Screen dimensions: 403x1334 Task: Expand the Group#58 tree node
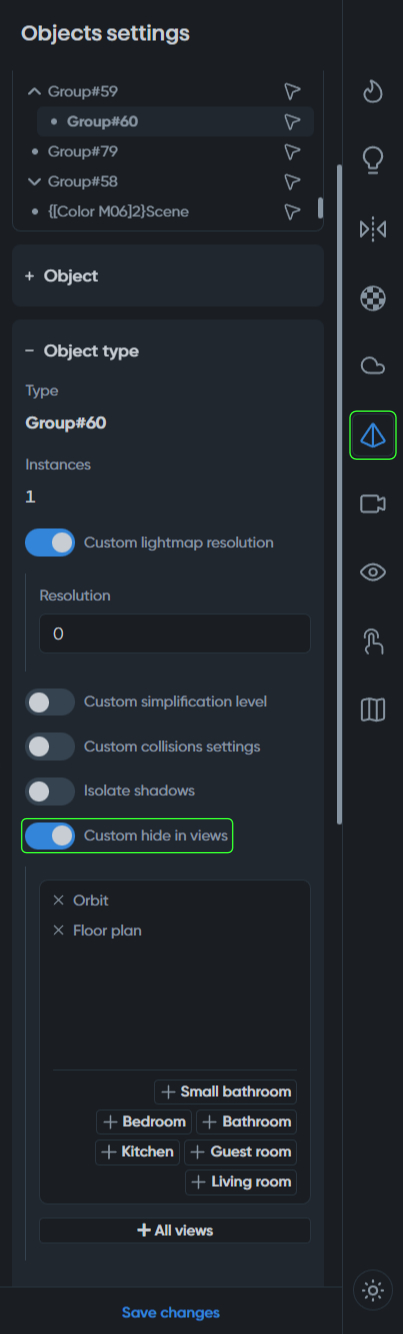[x=34, y=182]
